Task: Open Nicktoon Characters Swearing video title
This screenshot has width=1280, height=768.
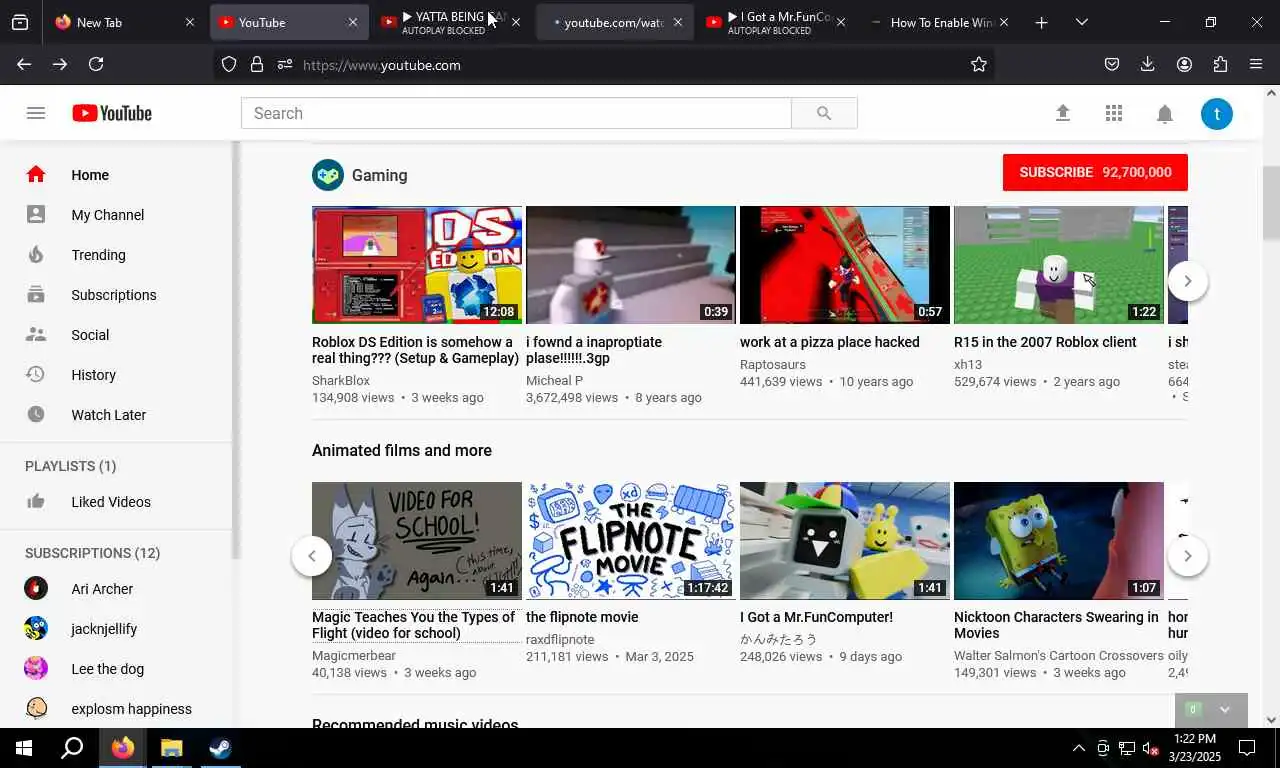Action: click(x=1056, y=625)
